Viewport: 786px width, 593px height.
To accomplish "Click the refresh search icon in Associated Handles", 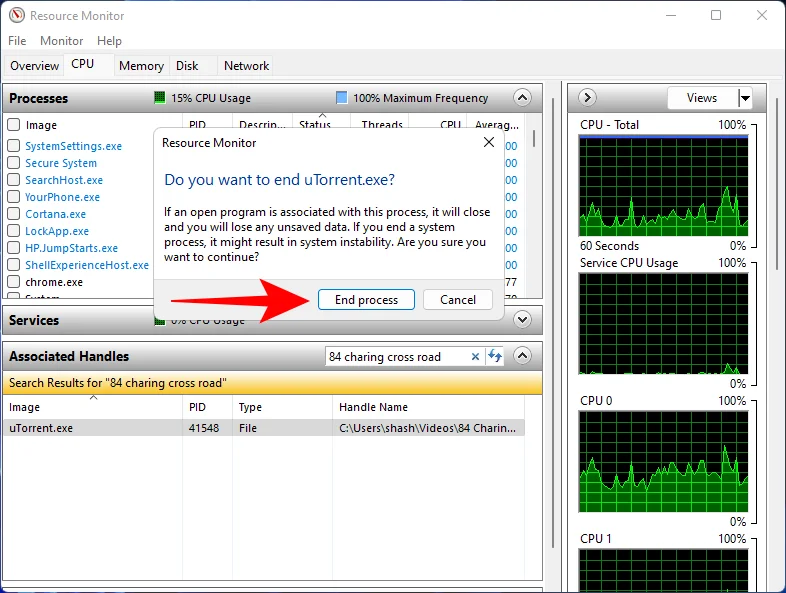I will point(495,356).
